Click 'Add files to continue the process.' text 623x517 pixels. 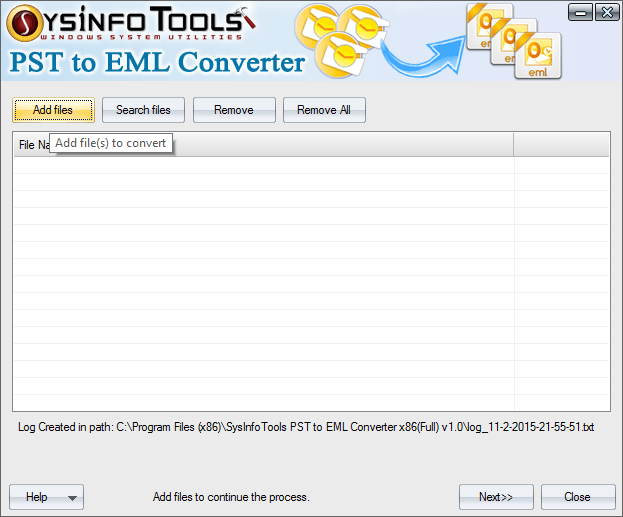click(x=231, y=497)
